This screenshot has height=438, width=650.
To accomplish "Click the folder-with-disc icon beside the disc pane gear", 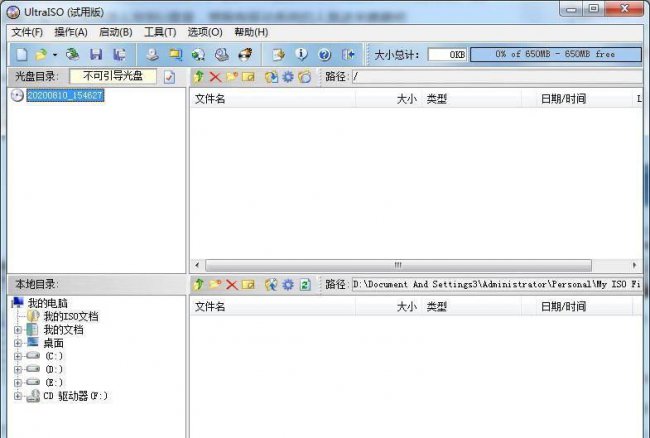I will [x=305, y=77].
